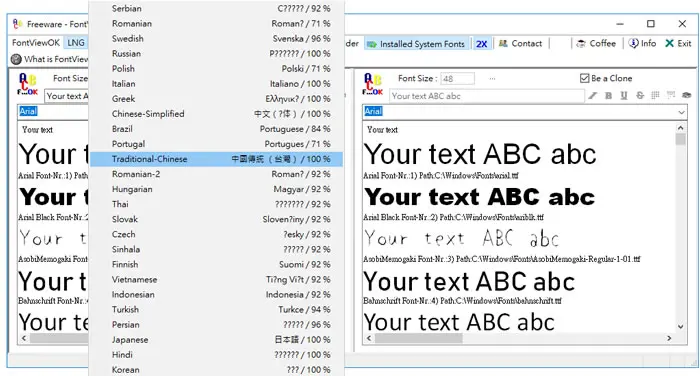Choose Japanese from the language list
Image resolution: width=700 pixels, height=376 pixels.
pyautogui.click(x=217, y=340)
